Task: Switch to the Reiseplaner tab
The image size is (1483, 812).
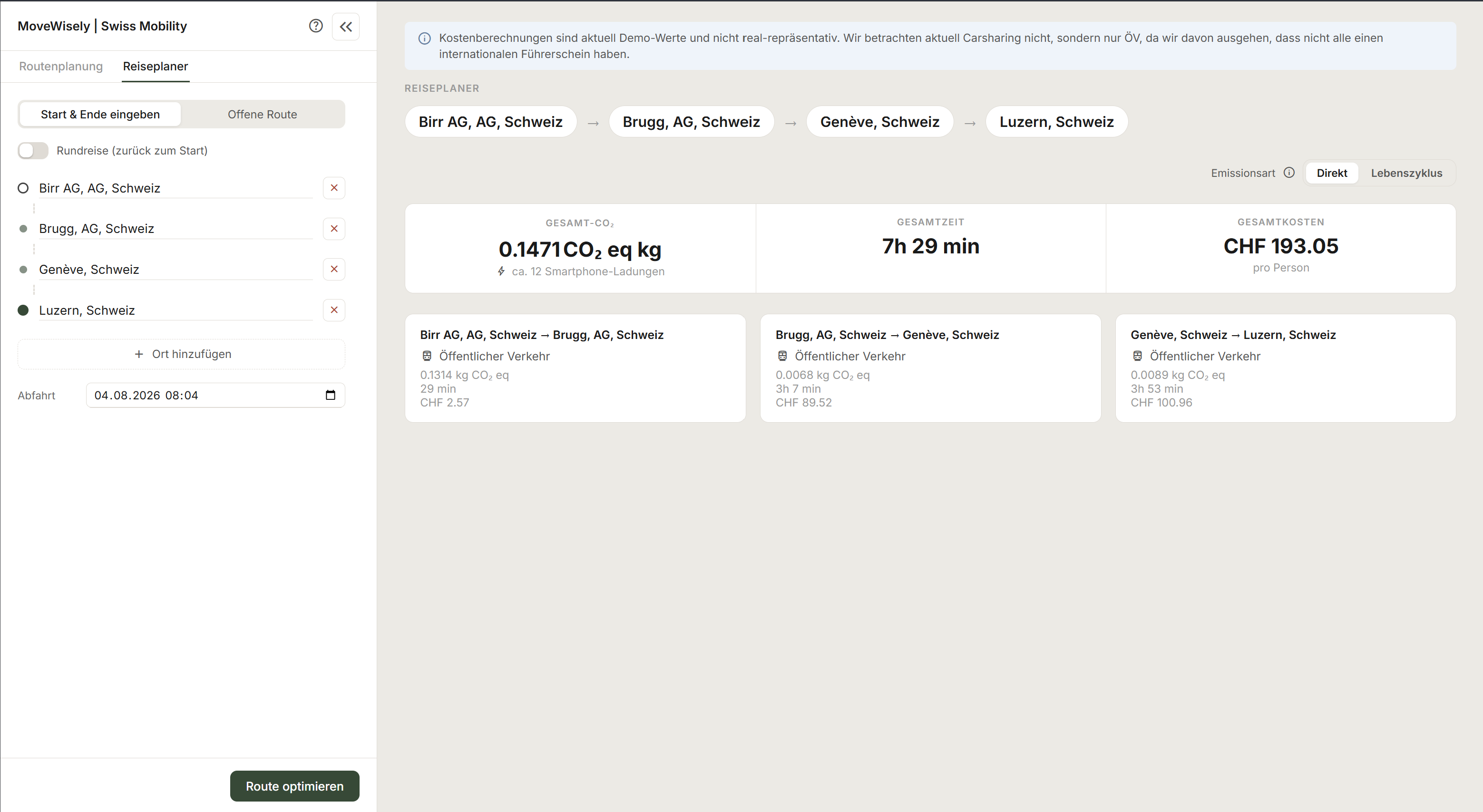Action: (156, 66)
